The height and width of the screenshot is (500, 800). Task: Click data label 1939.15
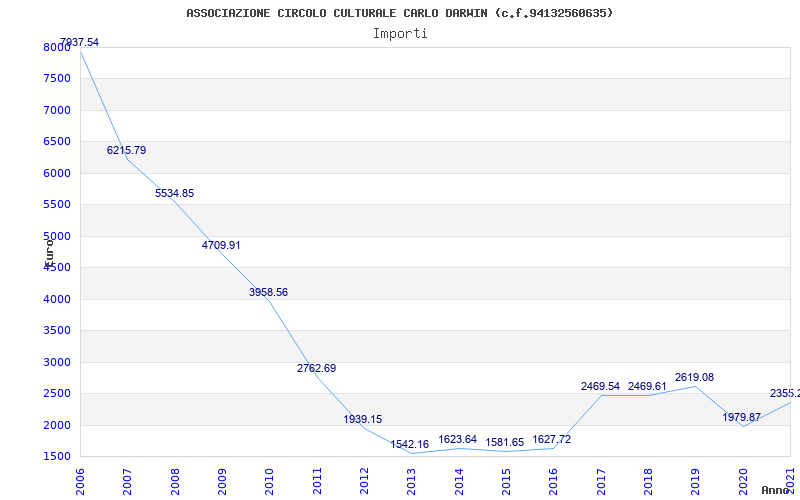click(363, 419)
